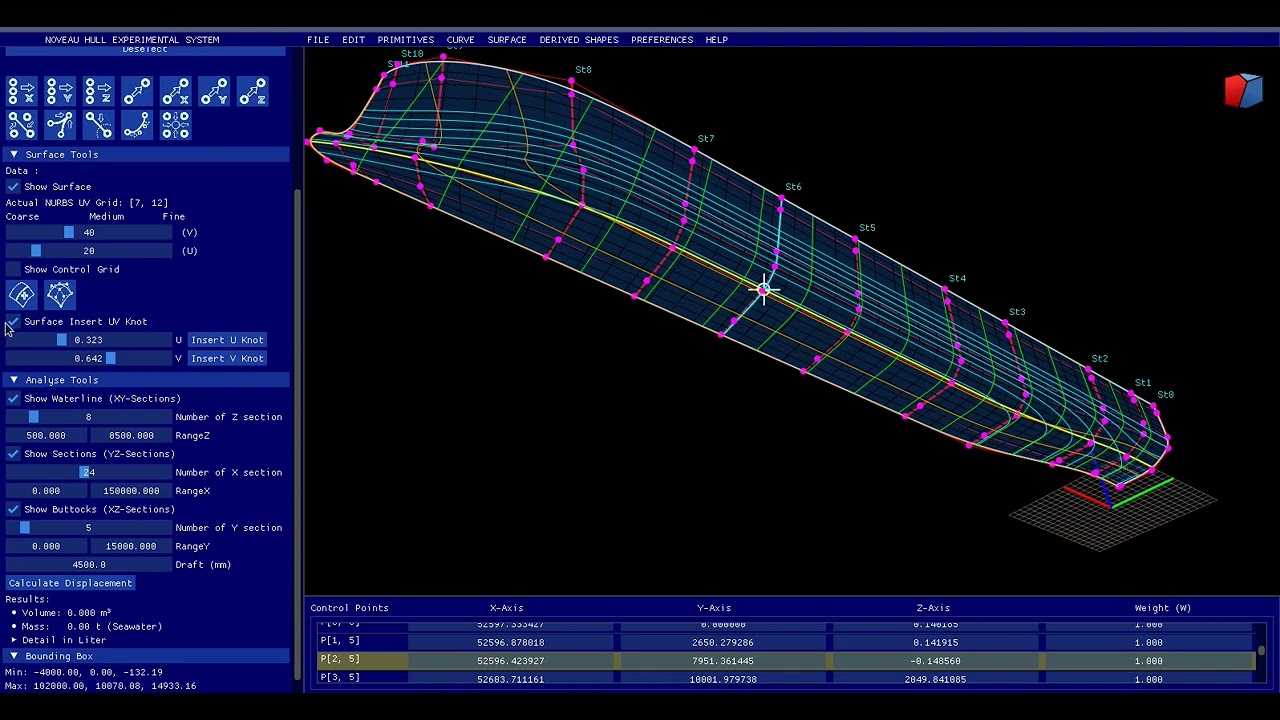Open the SURFACE menu
Viewport: 1280px width, 720px height.
[x=507, y=40]
